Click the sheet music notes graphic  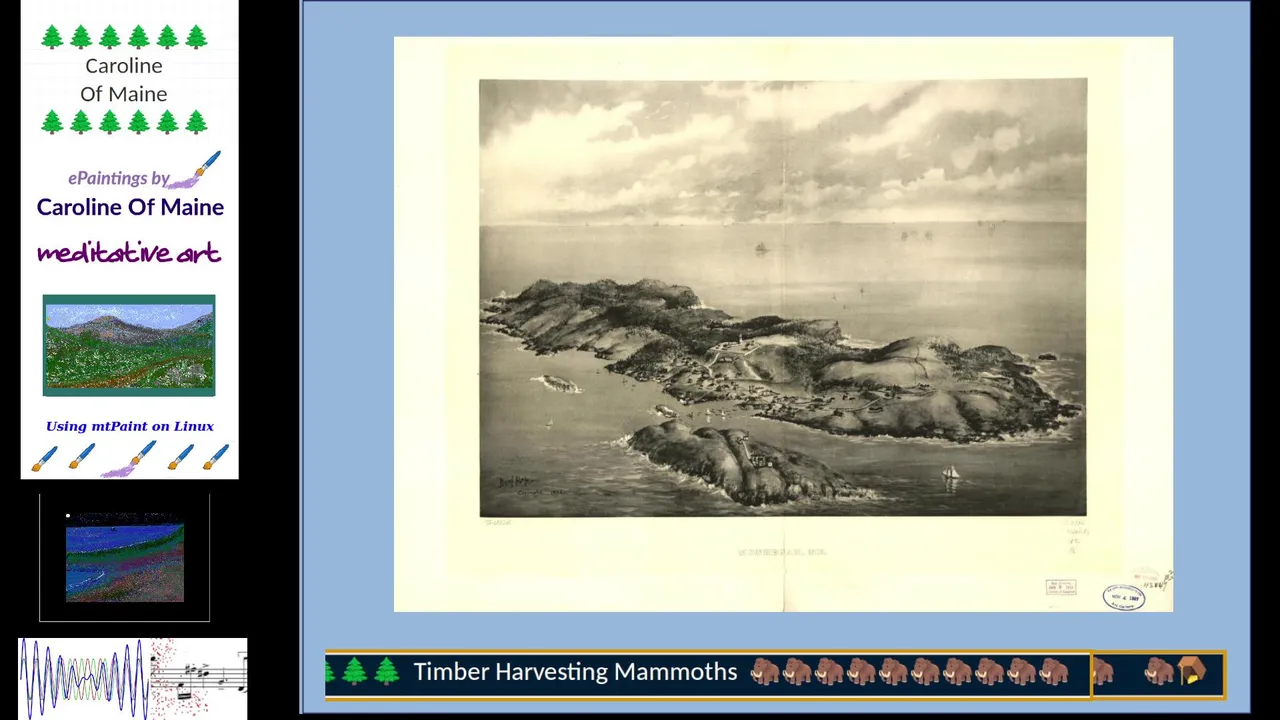pos(199,678)
